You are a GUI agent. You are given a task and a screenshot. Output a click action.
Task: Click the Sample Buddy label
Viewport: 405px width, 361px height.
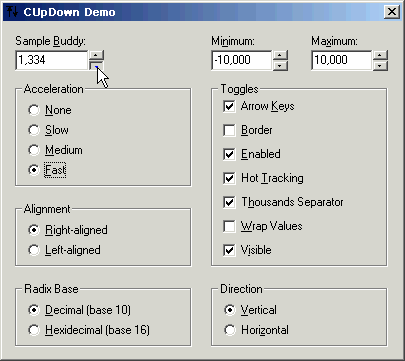(x=50, y=41)
